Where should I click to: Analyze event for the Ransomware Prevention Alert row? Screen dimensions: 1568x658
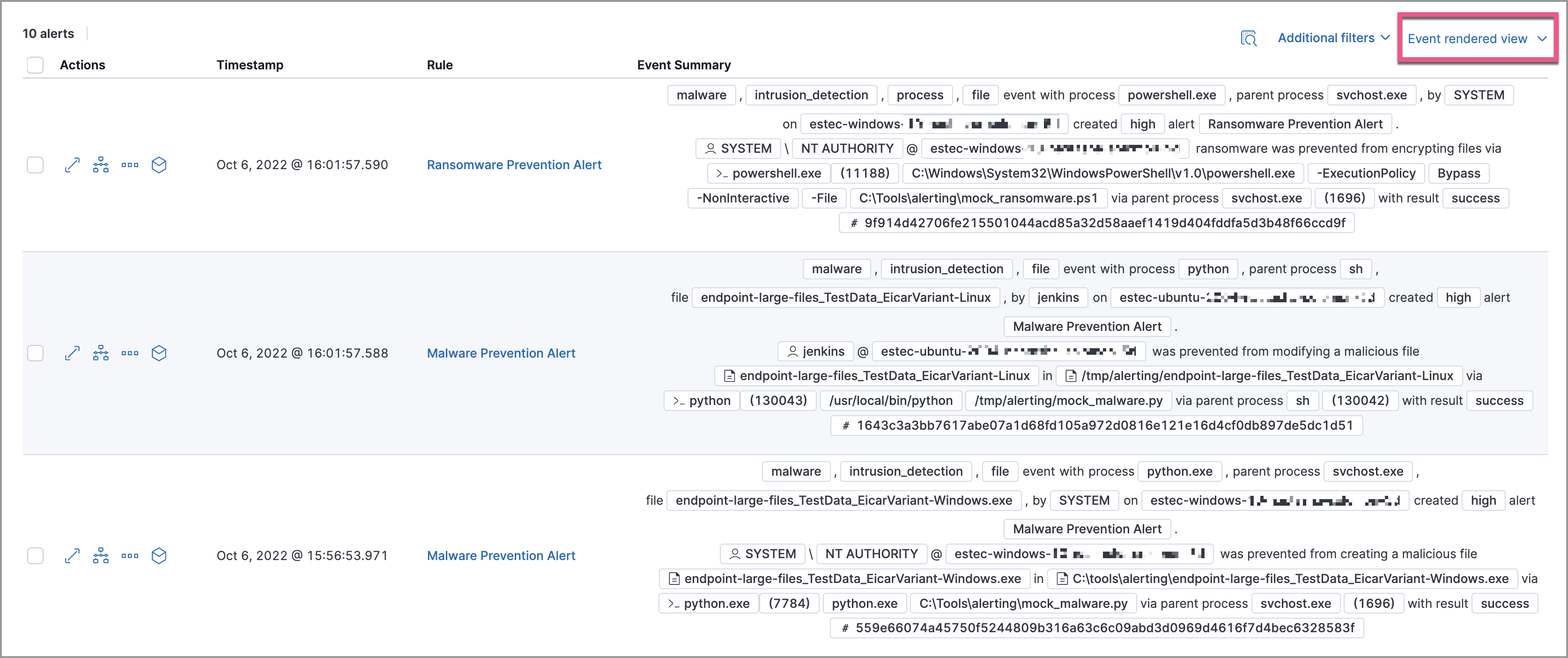tap(101, 165)
